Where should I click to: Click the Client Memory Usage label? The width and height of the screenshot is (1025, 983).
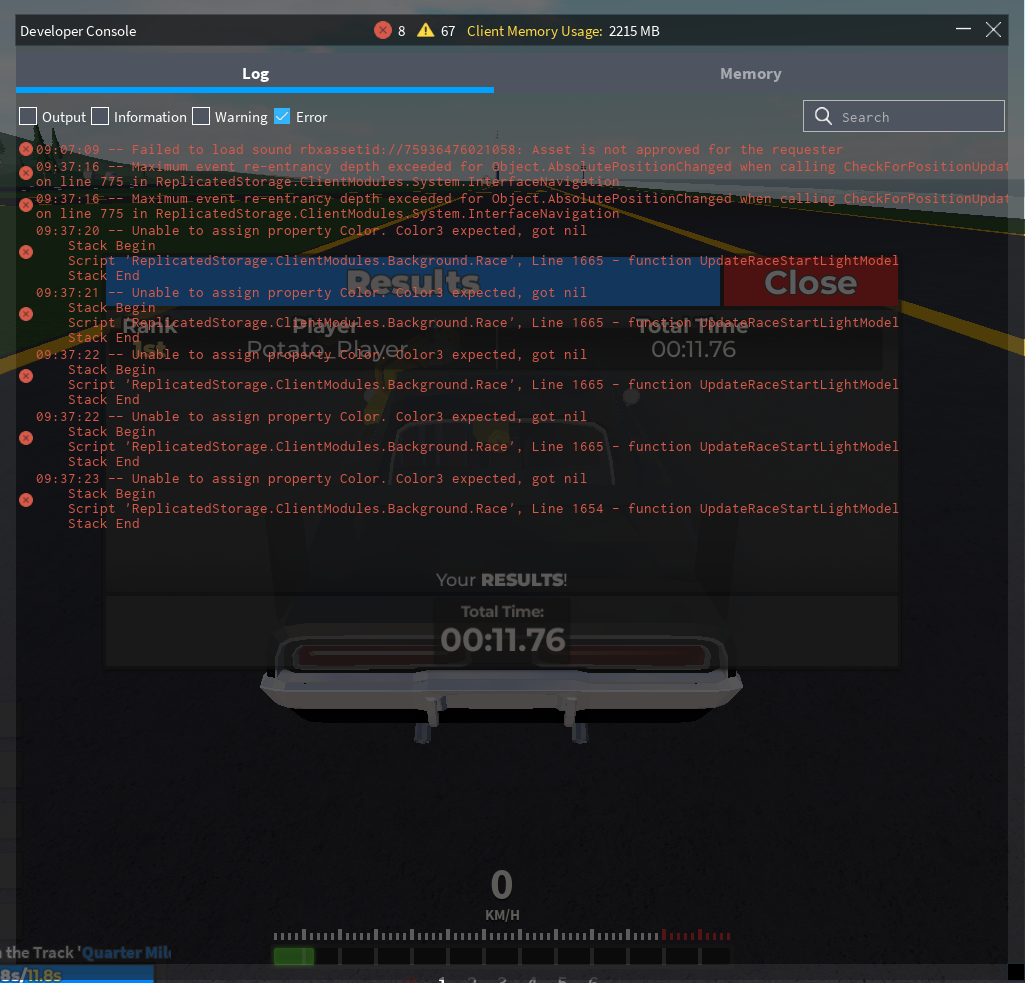pos(535,31)
